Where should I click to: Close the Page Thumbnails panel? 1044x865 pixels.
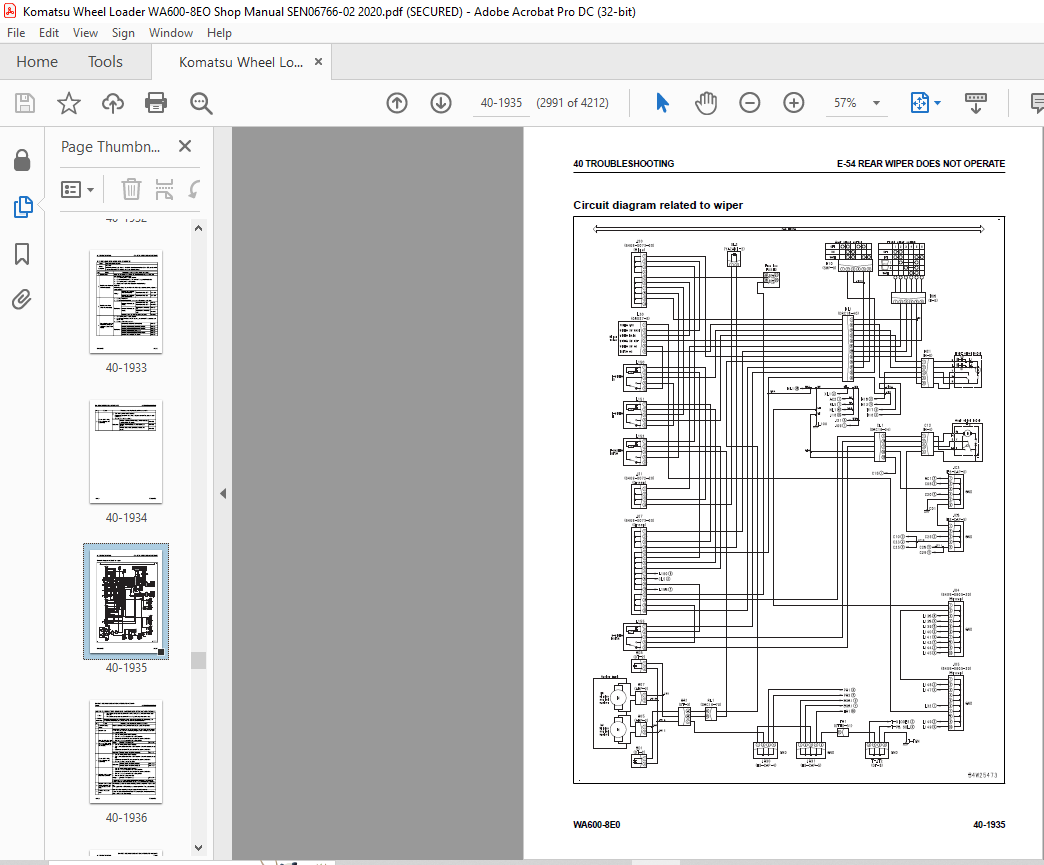[x=185, y=146]
